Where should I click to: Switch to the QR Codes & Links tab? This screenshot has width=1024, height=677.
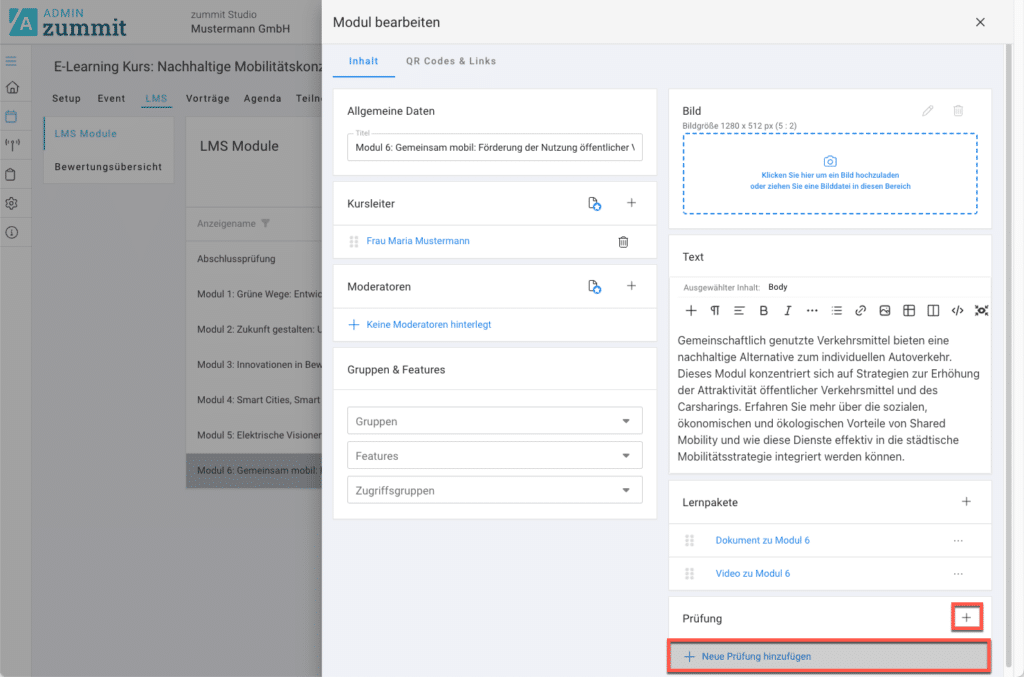coord(450,61)
